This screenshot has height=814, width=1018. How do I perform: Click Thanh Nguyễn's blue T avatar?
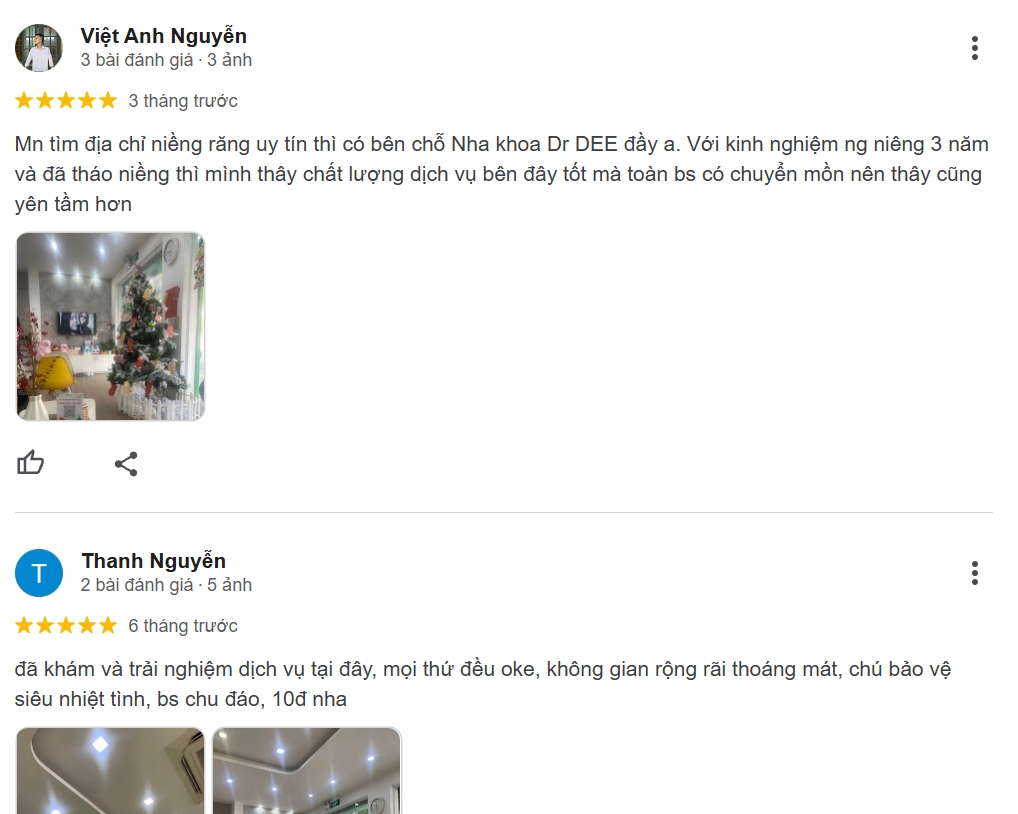point(39,573)
